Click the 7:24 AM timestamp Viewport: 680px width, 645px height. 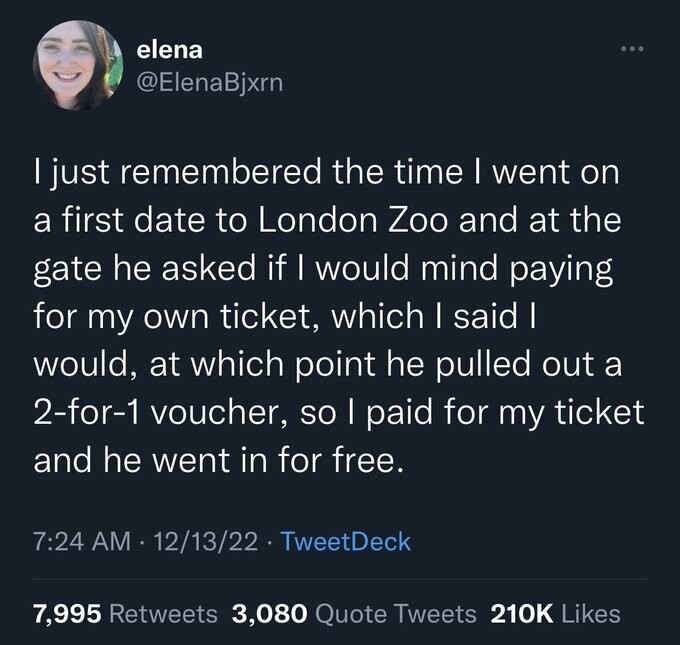click(82, 541)
